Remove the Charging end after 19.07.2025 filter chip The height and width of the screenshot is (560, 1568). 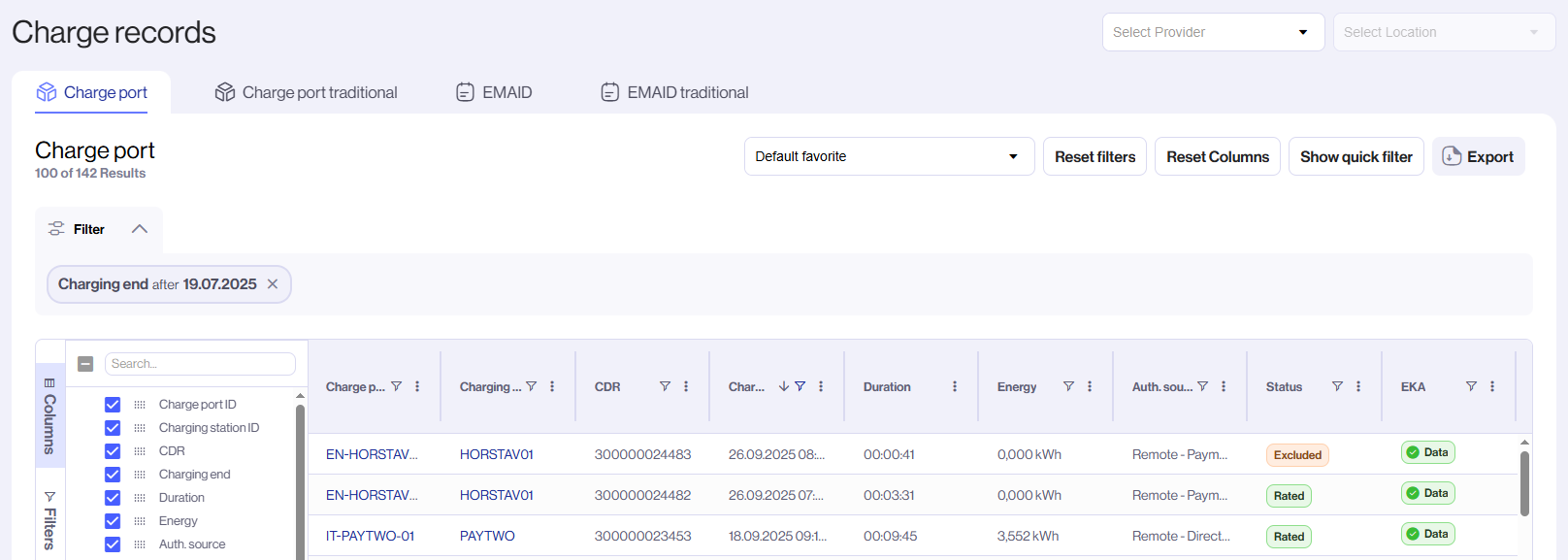273,284
